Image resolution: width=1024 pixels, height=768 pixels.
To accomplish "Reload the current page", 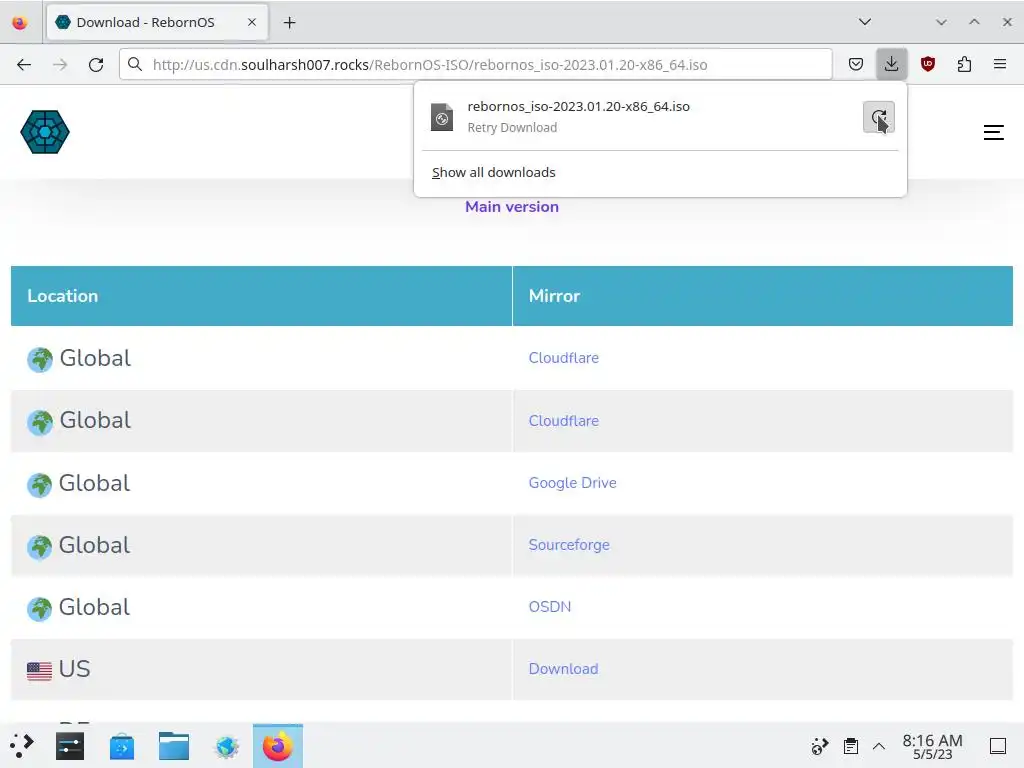I will coord(96,64).
